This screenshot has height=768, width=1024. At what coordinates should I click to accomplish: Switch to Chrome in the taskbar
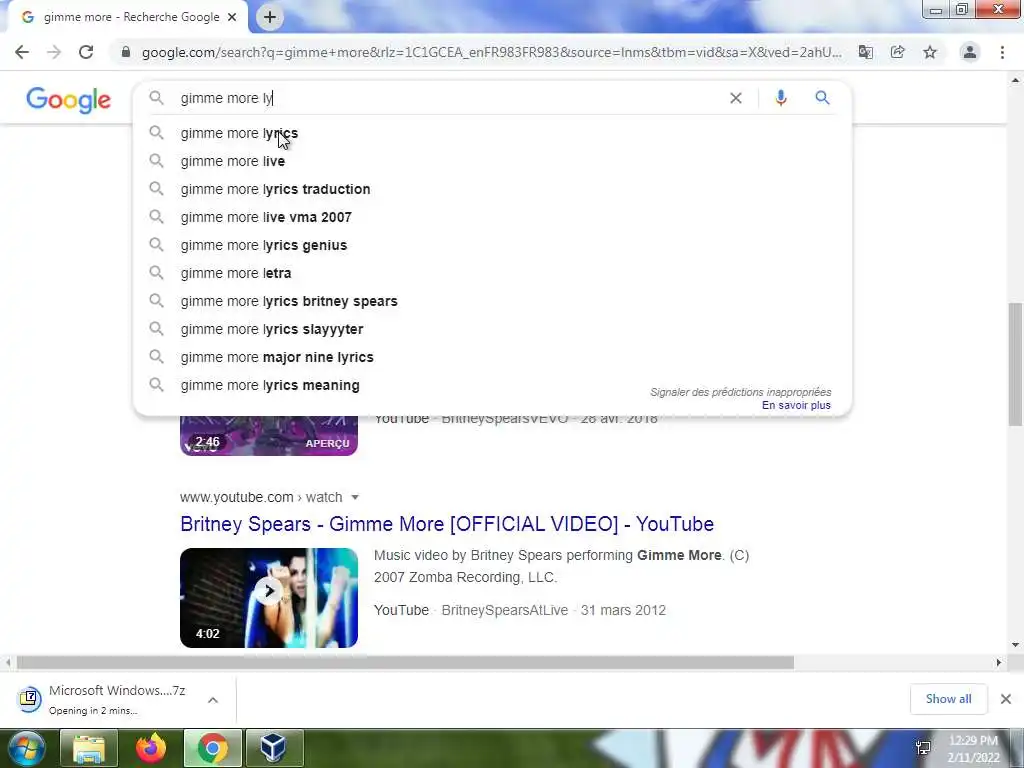[x=213, y=748]
